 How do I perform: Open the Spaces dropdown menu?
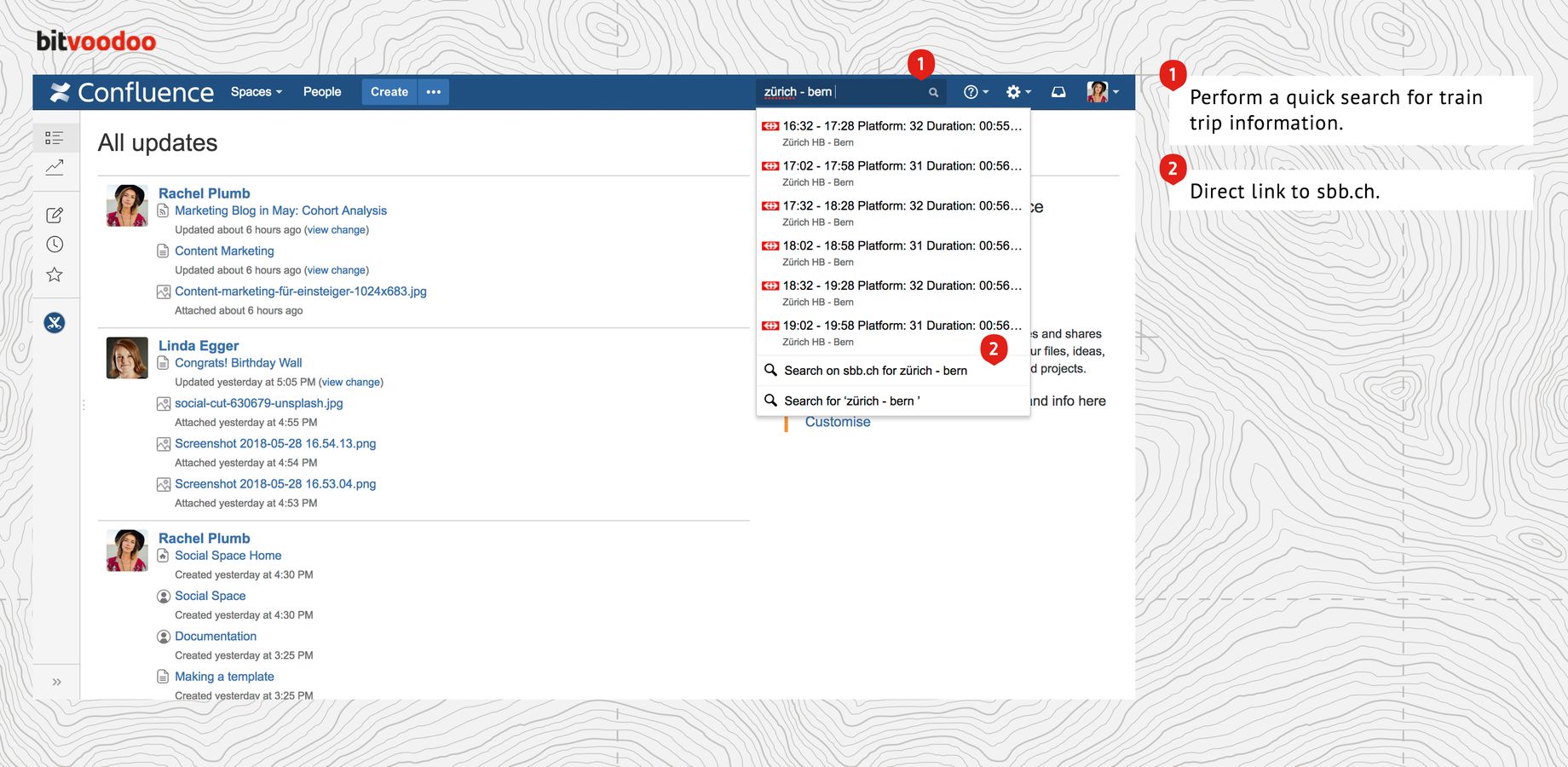[256, 92]
